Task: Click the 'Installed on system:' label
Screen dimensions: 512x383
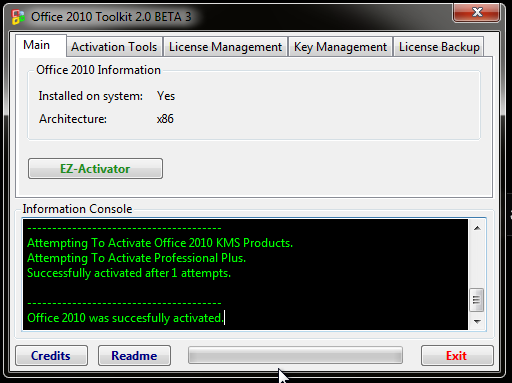Action: (91, 96)
